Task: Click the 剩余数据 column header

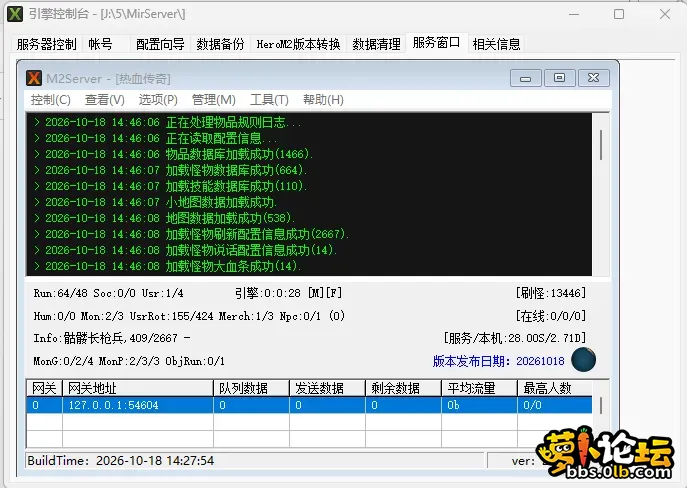Action: 403,388
